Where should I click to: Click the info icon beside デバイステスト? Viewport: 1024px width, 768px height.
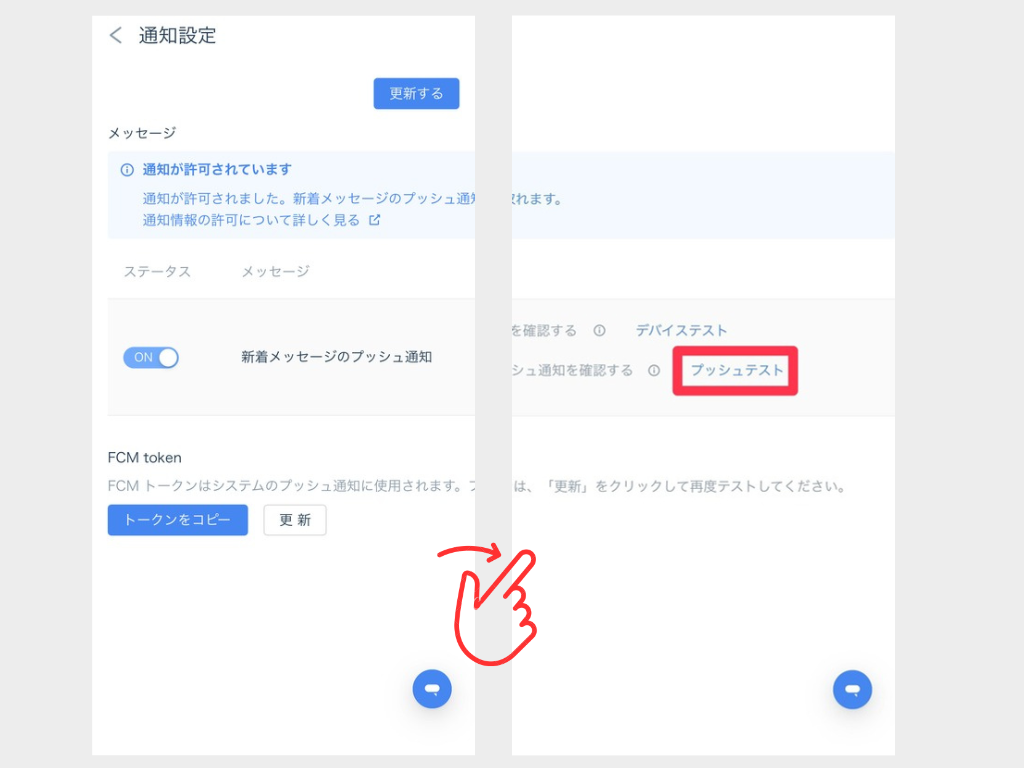pyautogui.click(x=599, y=331)
